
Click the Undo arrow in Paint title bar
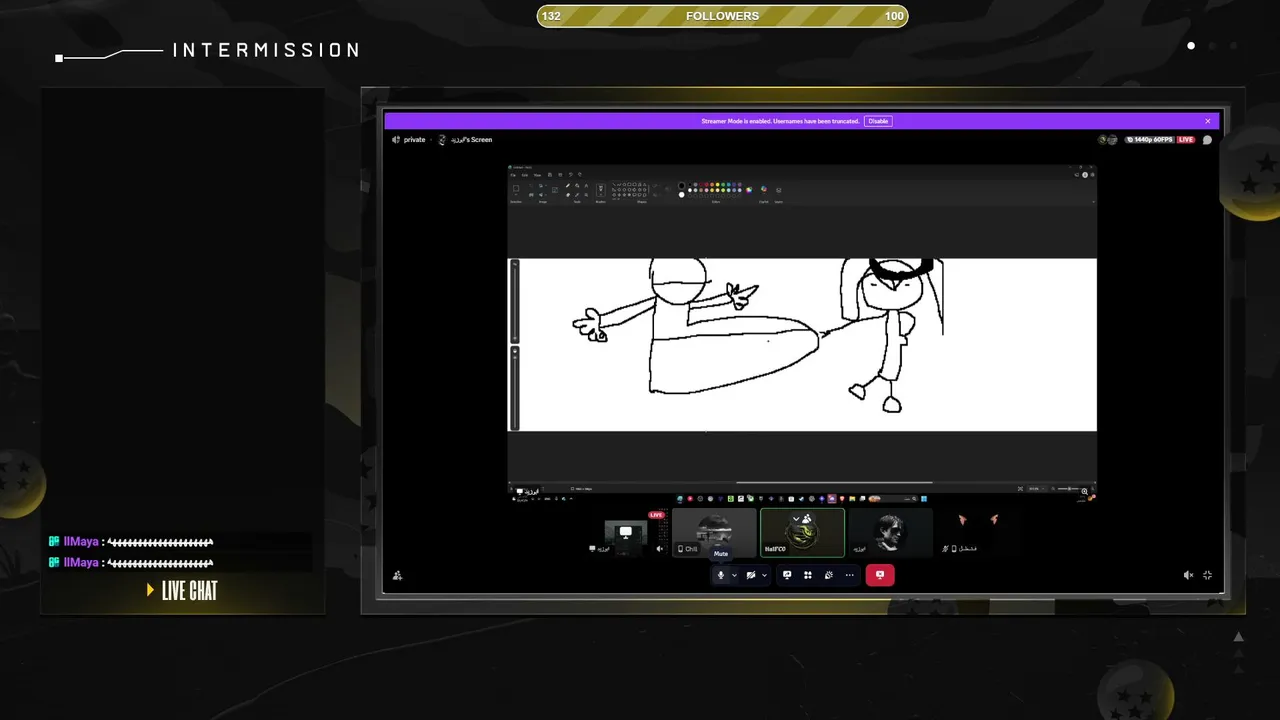[x=570, y=175]
